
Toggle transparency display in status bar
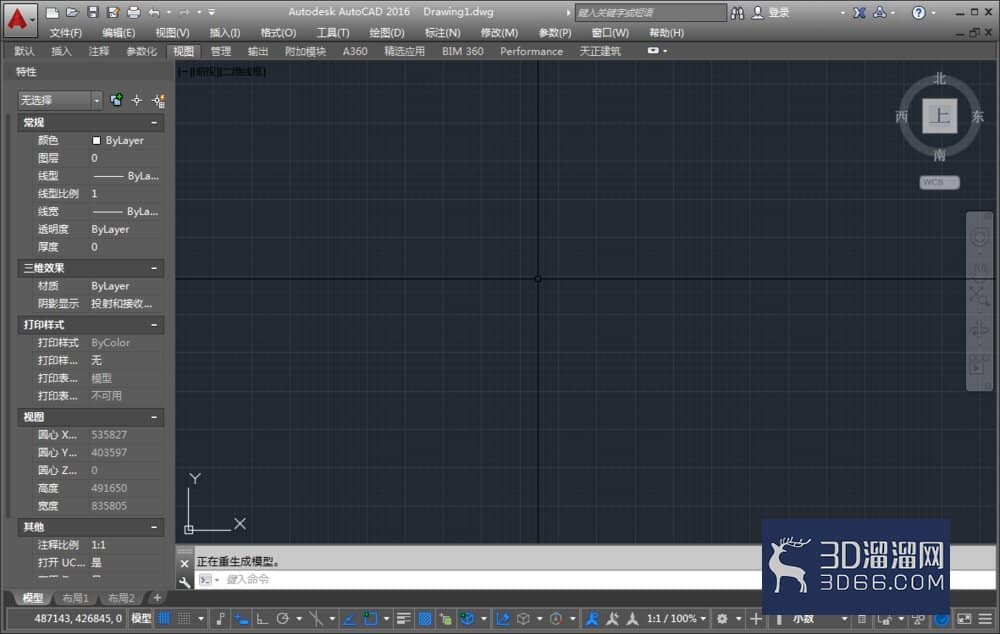tap(425, 619)
